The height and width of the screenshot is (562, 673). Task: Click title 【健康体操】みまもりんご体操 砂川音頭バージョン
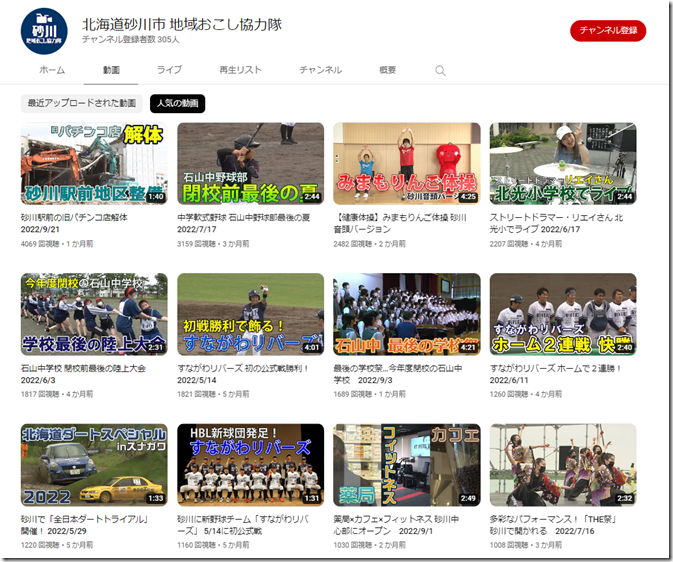tap(400, 223)
